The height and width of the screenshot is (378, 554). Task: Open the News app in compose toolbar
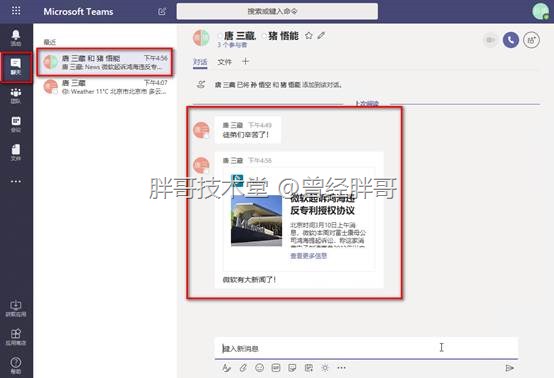tap(309, 368)
